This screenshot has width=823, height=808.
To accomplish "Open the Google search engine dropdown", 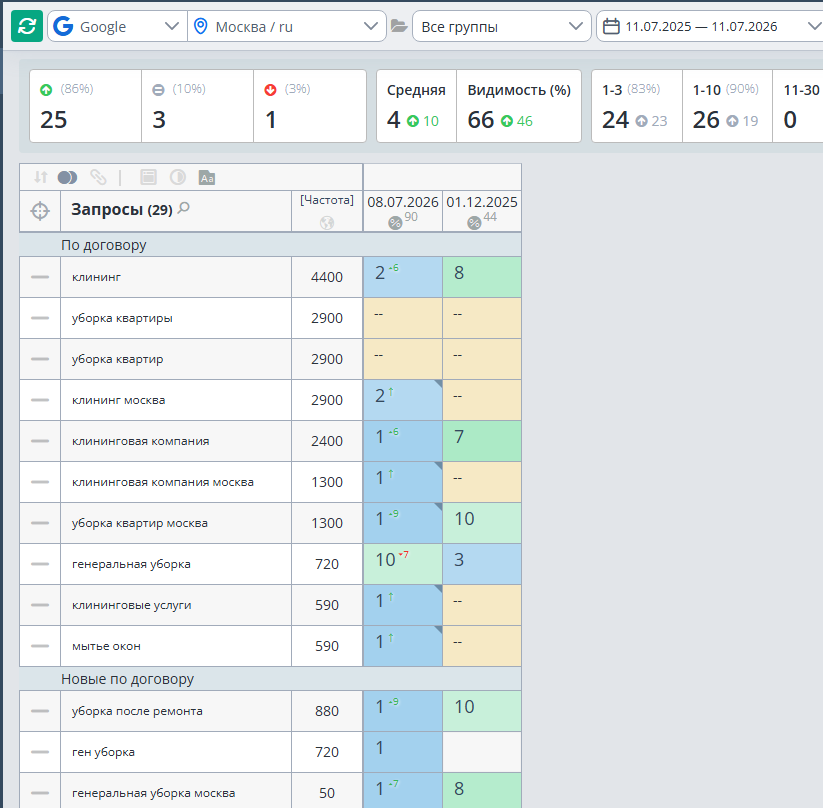I will [x=118, y=26].
